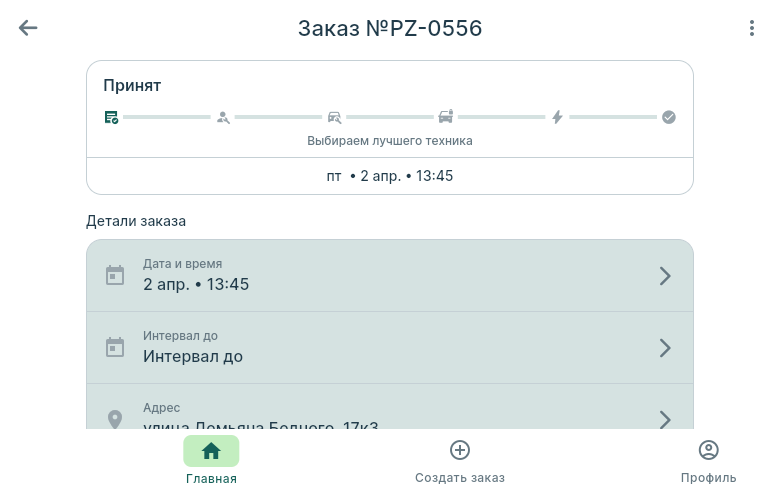Expand the Адрес row chevron
This screenshot has width=780, height=493.
665,419
